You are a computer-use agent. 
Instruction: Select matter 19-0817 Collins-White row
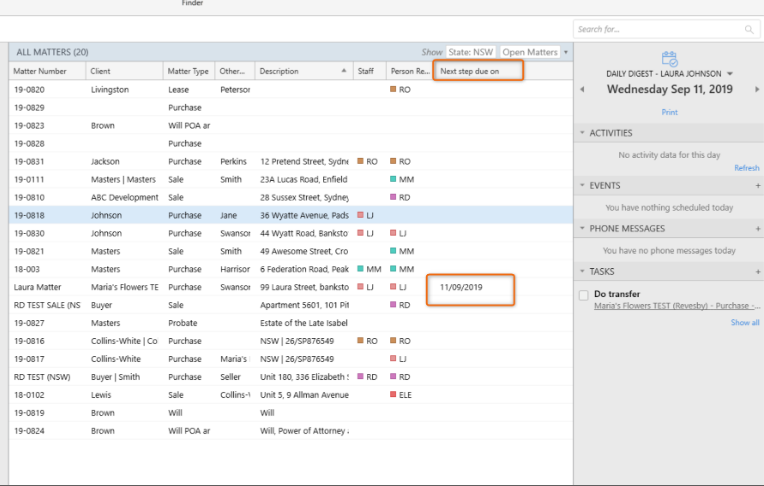(x=290, y=359)
